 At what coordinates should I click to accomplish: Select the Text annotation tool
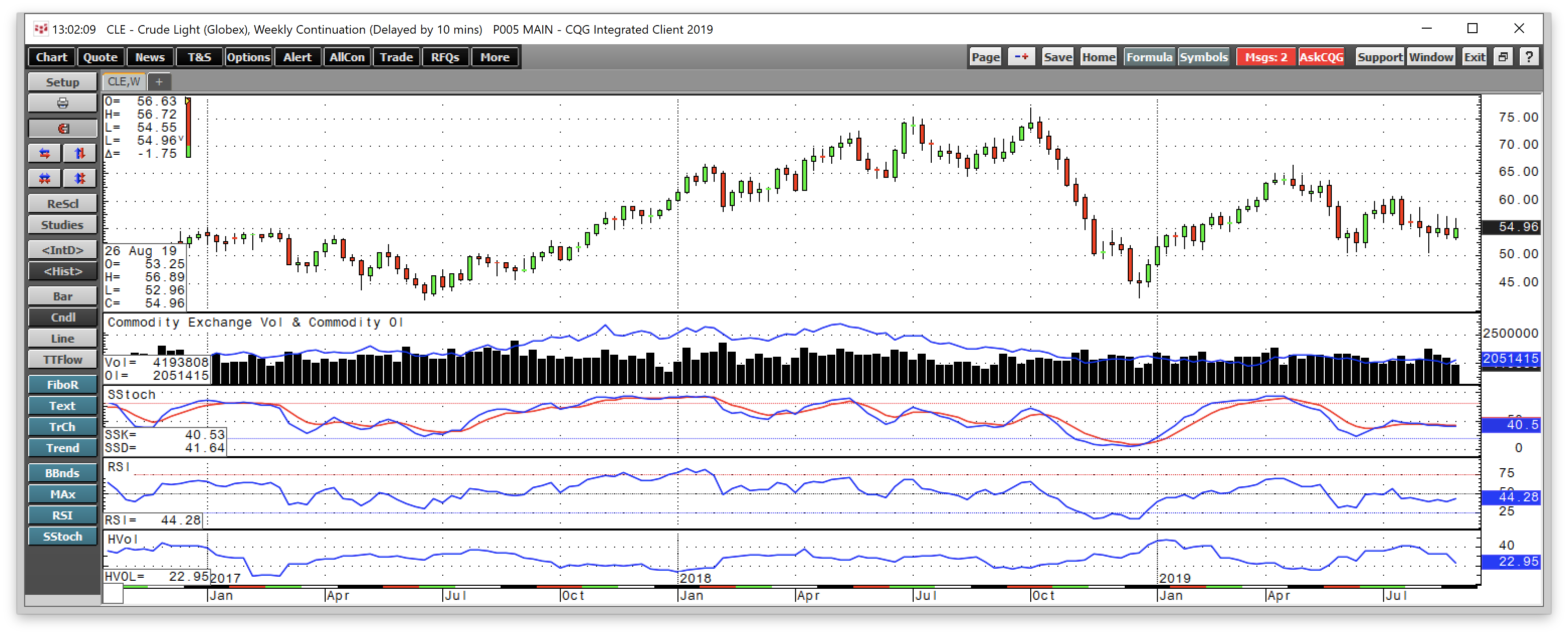pyautogui.click(x=63, y=406)
